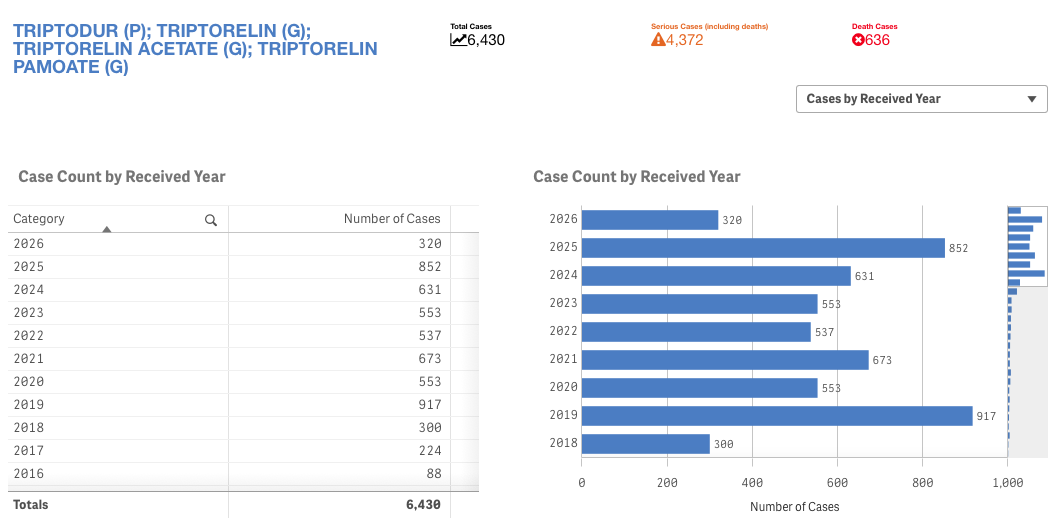The width and height of the screenshot is (1056, 521).
Task: Click the 2023 bar in the chart
Action: pyautogui.click(x=700, y=304)
